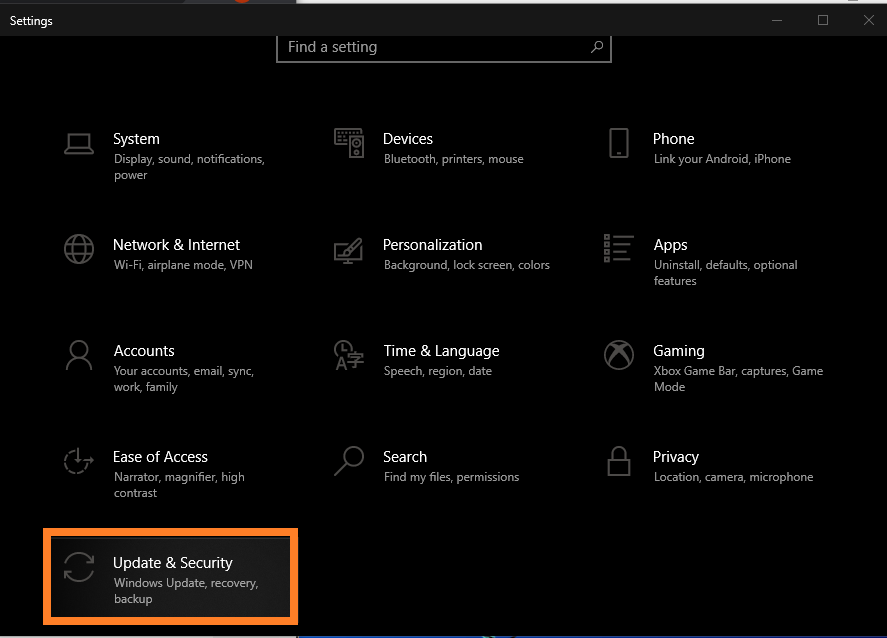Click the Search magnifying glass category icon

point(349,461)
